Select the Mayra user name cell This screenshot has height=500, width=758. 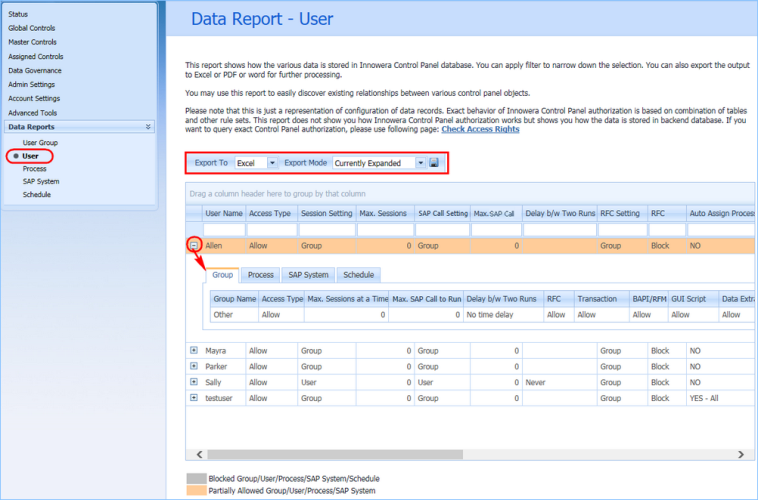click(224, 351)
